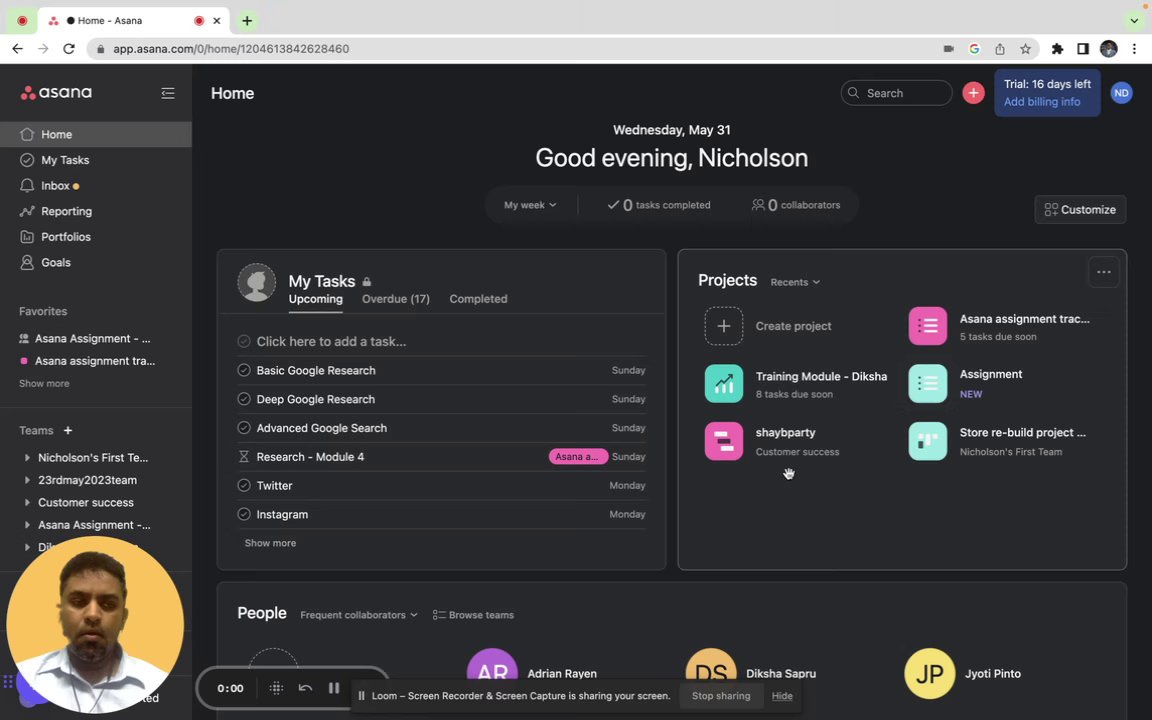Open Training Module - Diksha project icon
This screenshot has height=720, width=1152.
tap(724, 384)
